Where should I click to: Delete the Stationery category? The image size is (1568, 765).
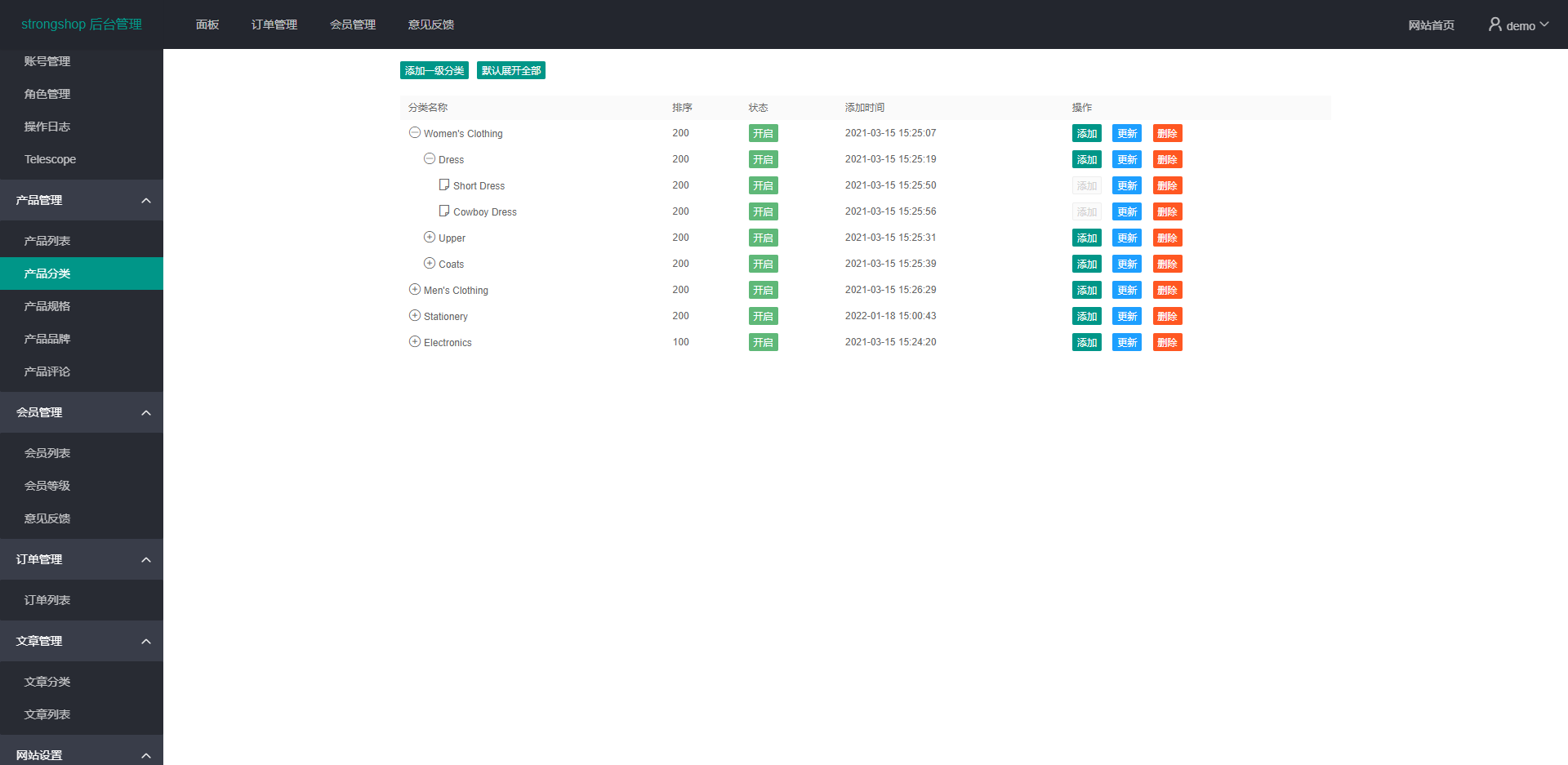click(x=1168, y=316)
